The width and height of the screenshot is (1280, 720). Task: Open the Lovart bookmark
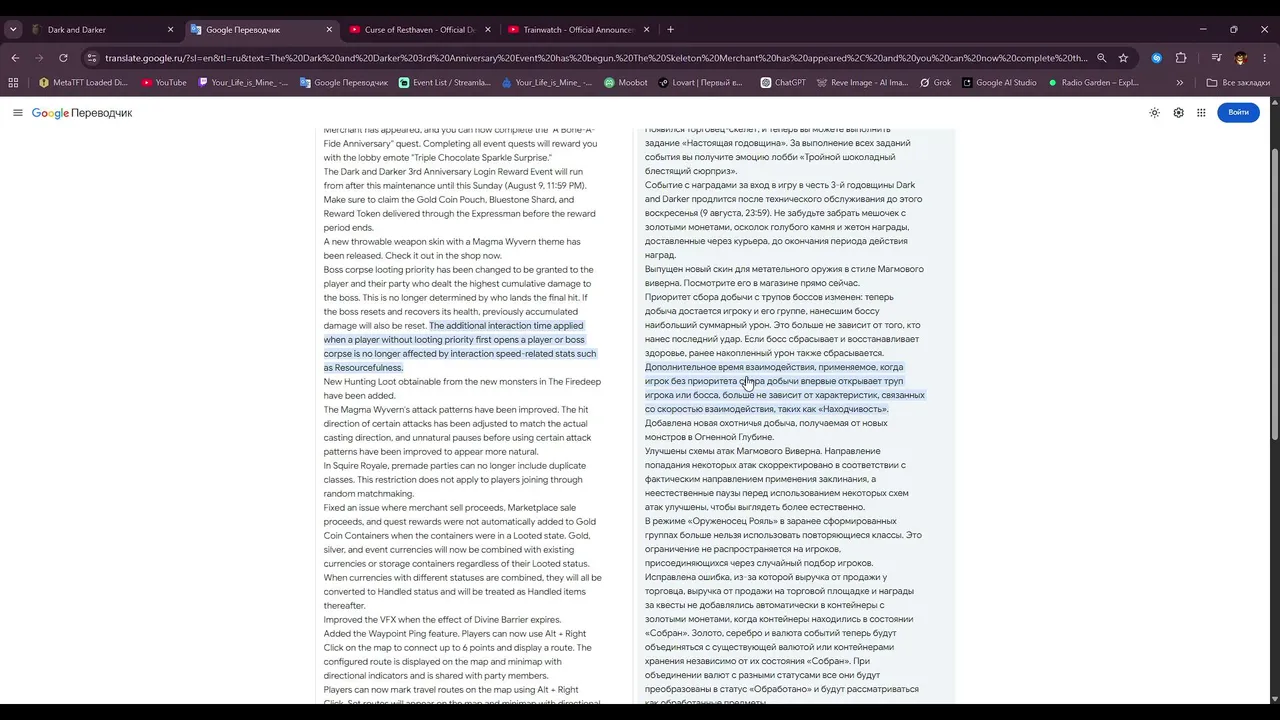click(x=701, y=83)
